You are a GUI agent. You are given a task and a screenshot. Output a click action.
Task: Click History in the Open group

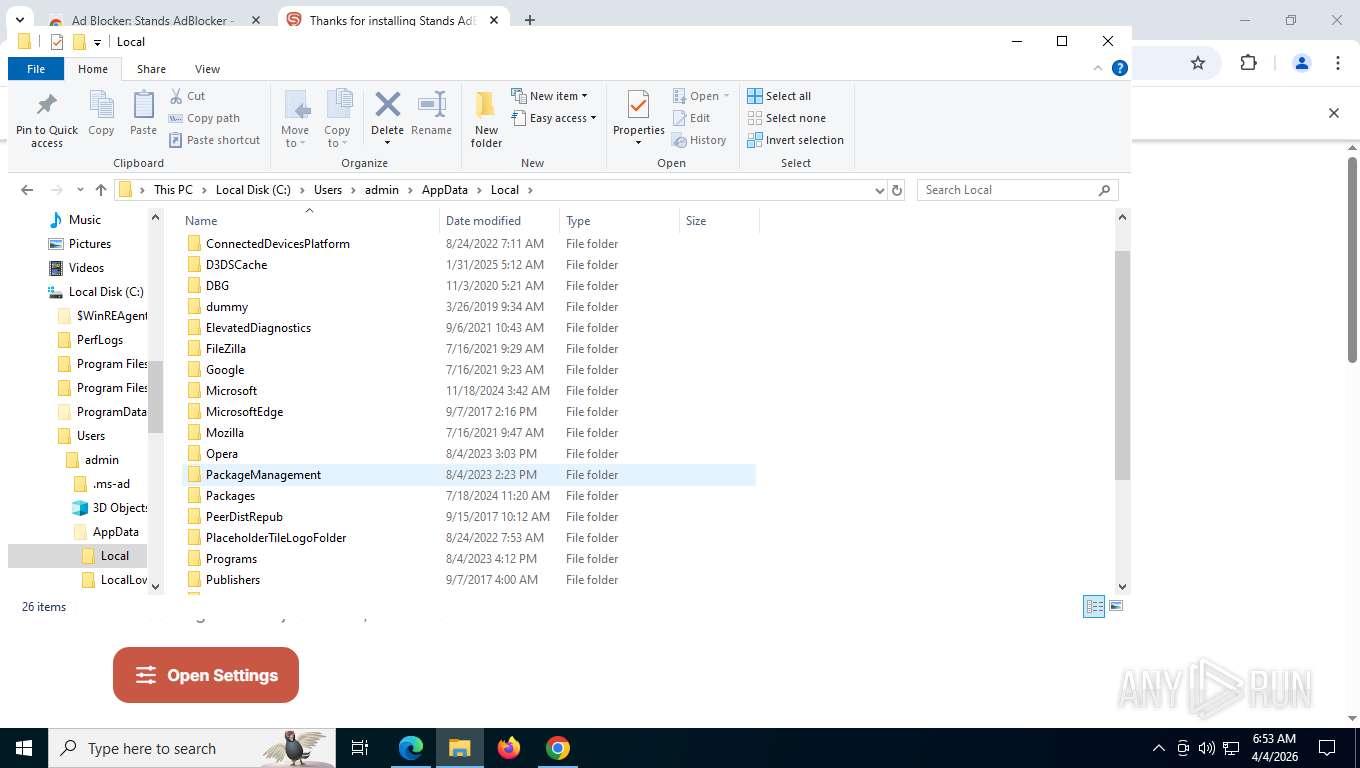(x=699, y=140)
